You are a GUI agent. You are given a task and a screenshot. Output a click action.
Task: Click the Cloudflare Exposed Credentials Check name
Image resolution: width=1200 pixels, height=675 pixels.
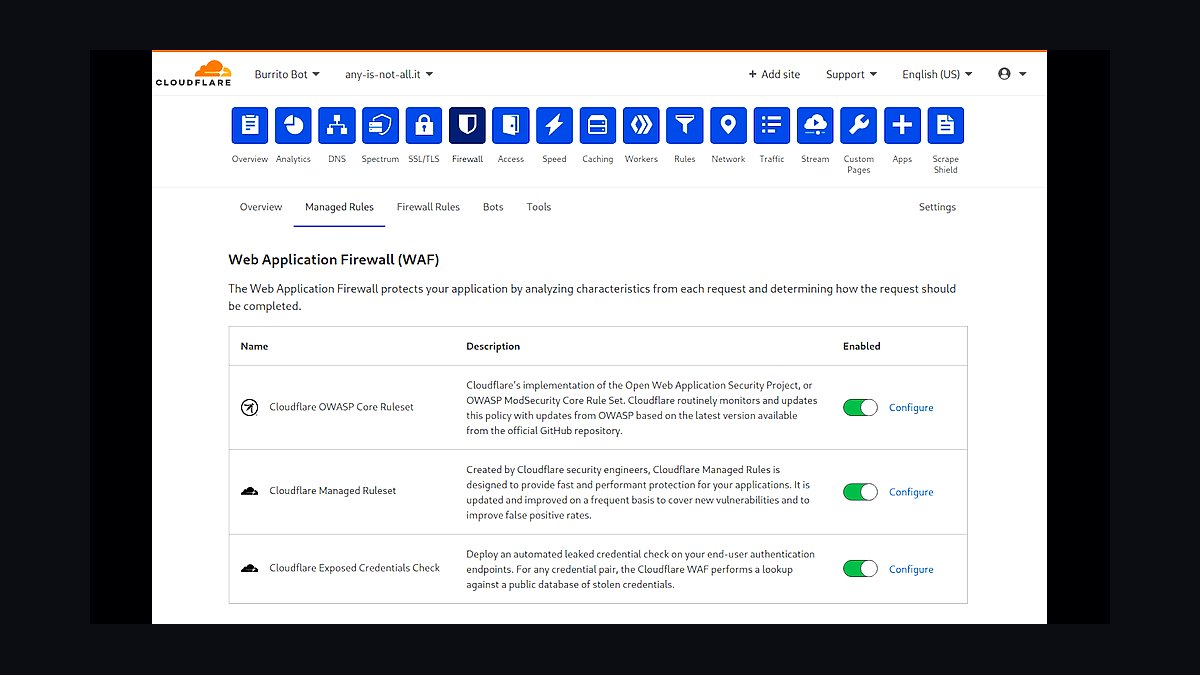(x=355, y=568)
